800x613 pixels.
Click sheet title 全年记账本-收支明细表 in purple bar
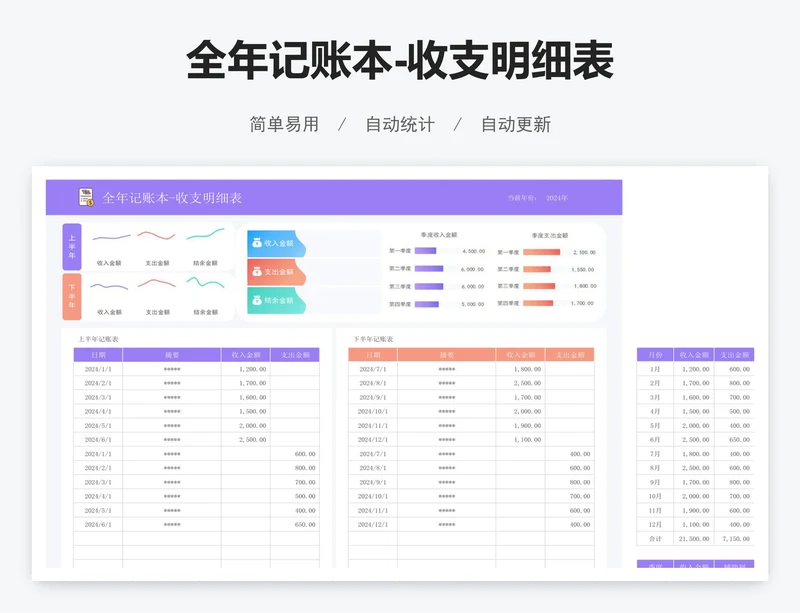point(172,198)
